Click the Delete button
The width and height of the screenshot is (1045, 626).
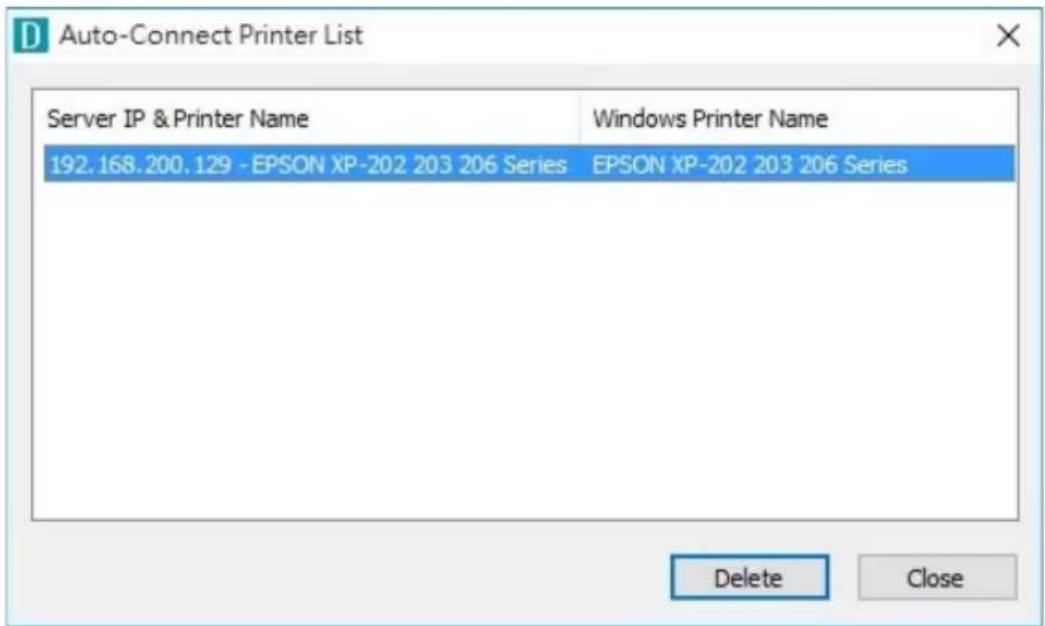750,577
